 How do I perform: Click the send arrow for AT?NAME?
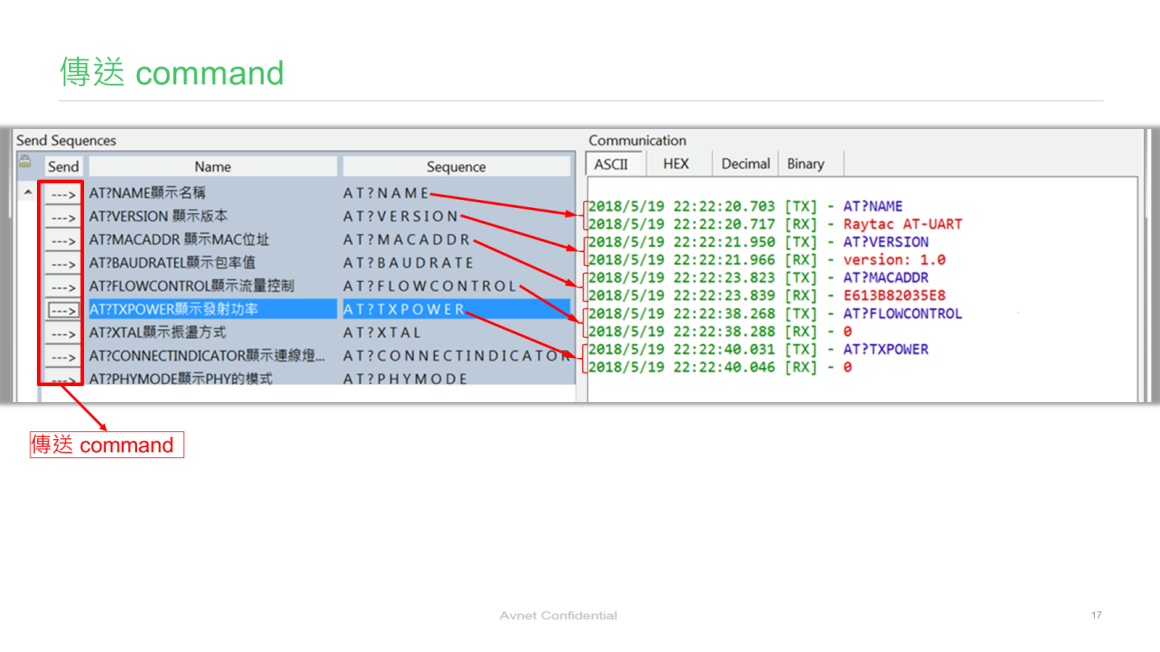[62, 194]
